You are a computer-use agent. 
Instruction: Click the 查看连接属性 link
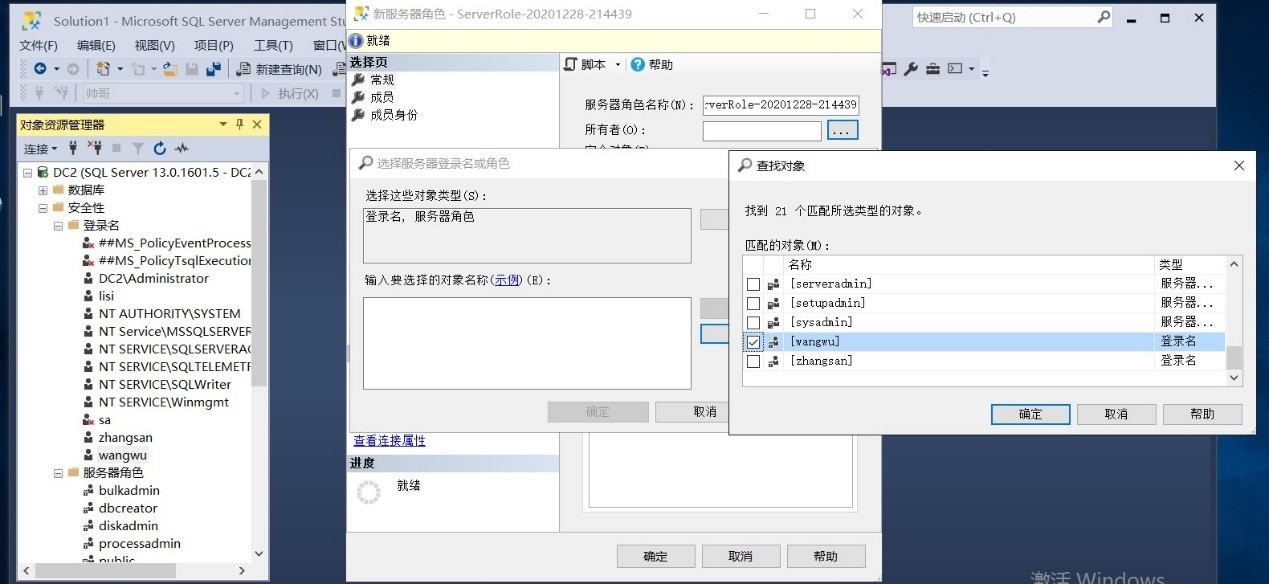point(389,440)
